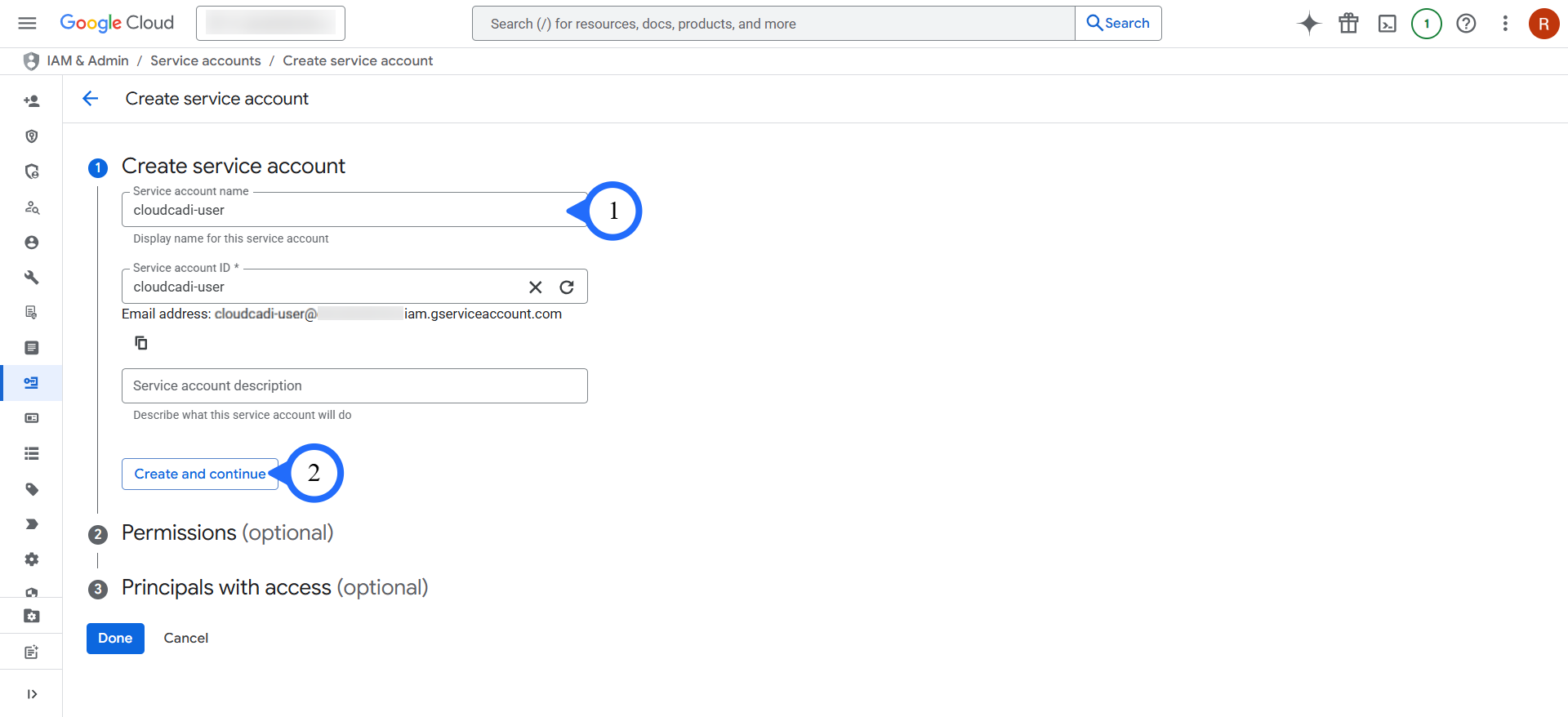Navigate to Service accounts breadcrumb
The image size is (1568, 717).
coord(206,61)
